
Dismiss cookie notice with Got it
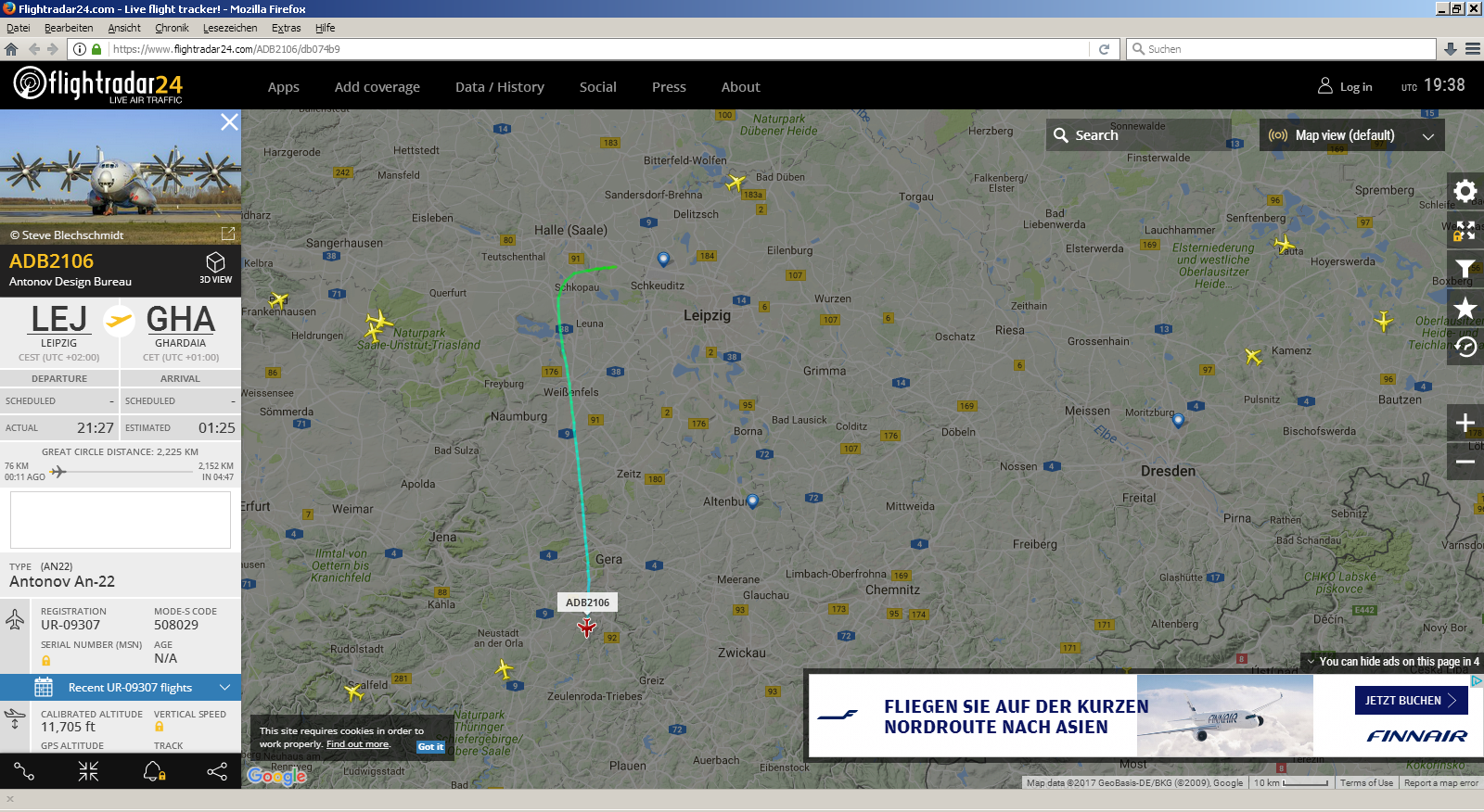[x=430, y=746]
